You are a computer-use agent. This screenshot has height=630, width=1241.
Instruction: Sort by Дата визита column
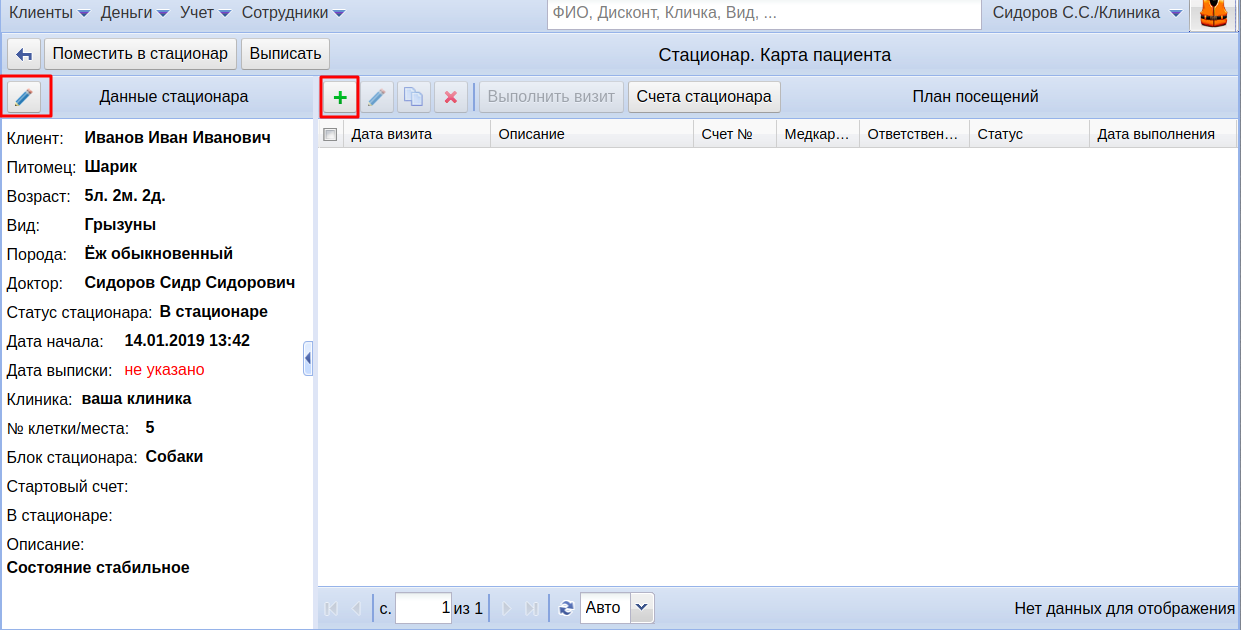pyautogui.click(x=416, y=134)
